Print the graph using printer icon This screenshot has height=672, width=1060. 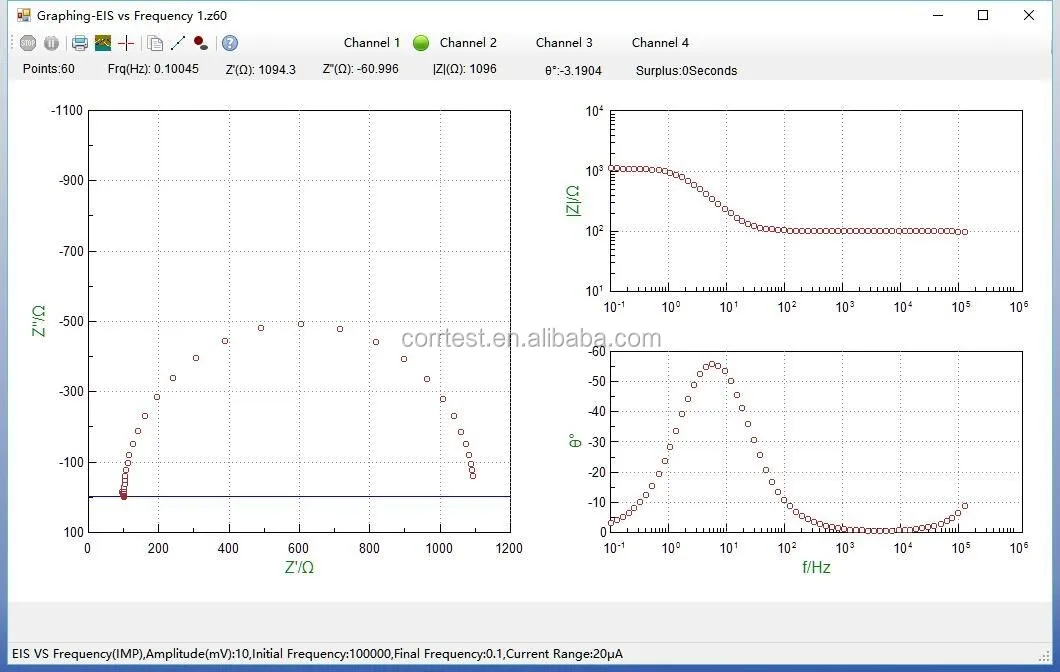pyautogui.click(x=80, y=43)
